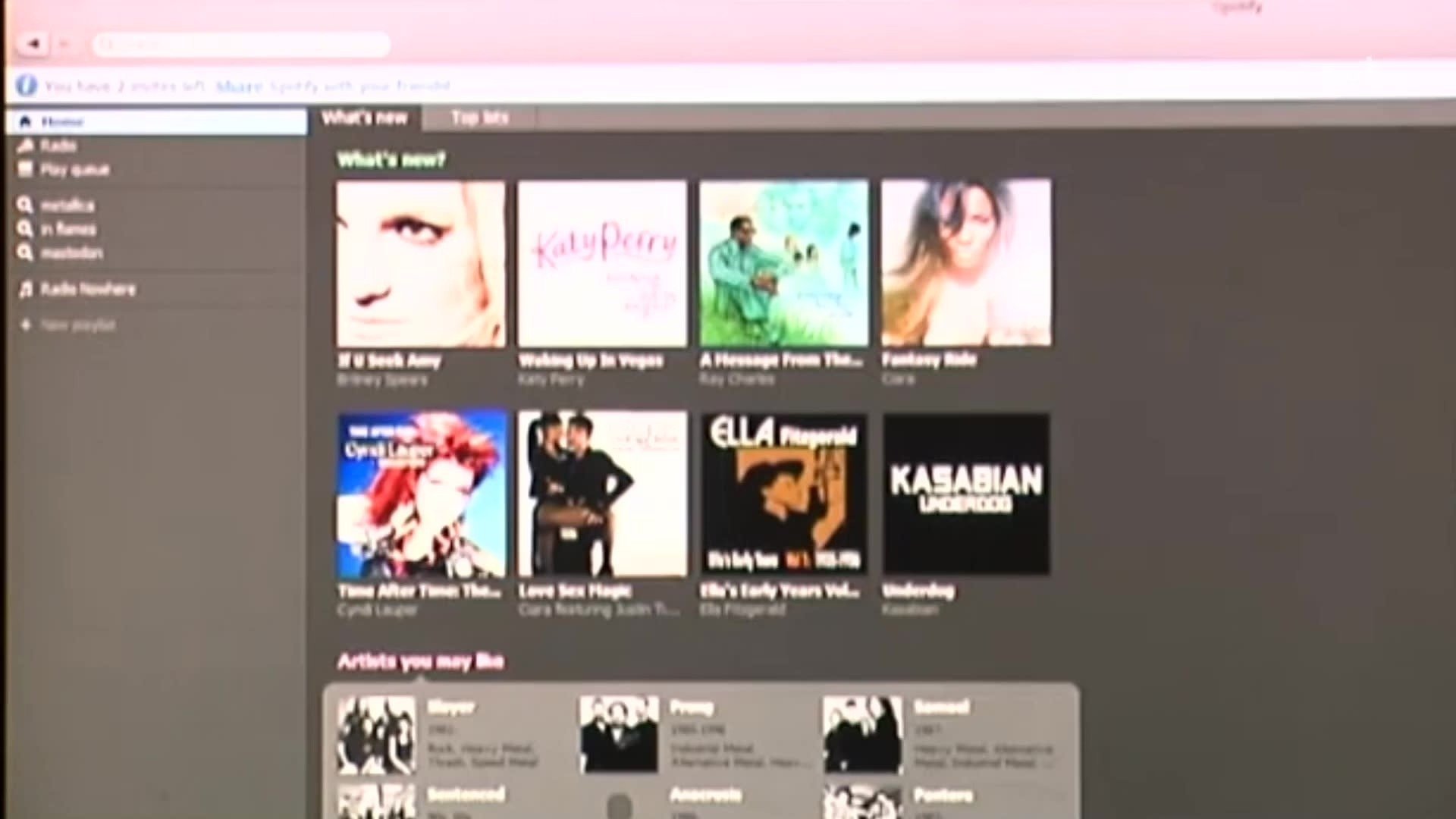Click the Anacrusis artist name
The image size is (1456, 819).
tap(705, 795)
